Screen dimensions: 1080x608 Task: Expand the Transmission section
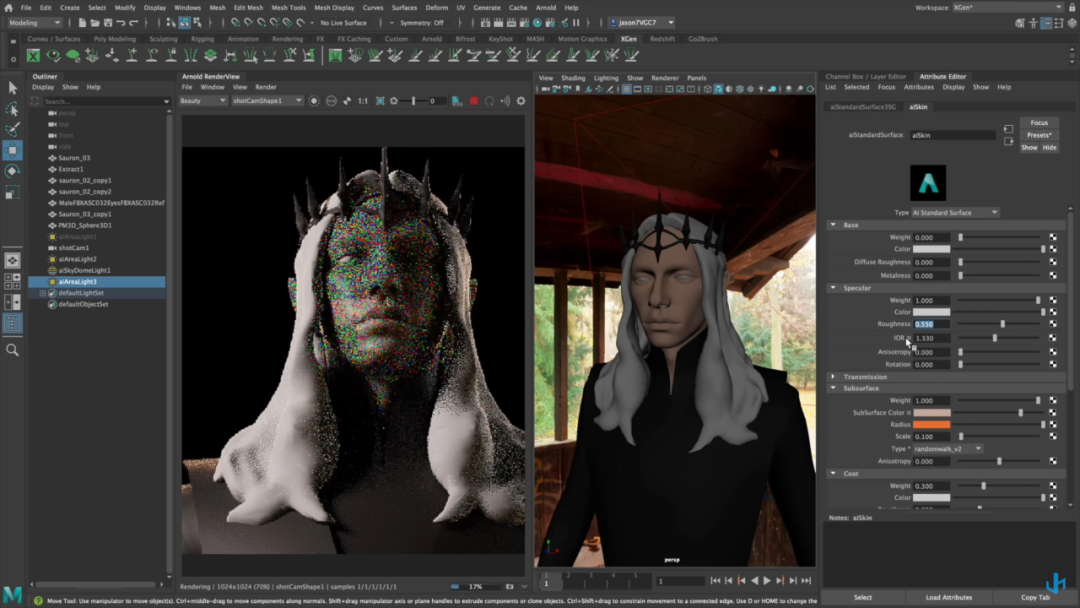click(x=833, y=377)
